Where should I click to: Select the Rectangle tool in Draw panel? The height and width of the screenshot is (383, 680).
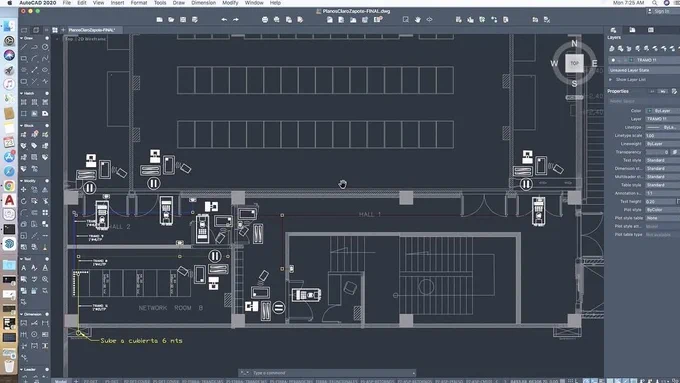point(24,59)
